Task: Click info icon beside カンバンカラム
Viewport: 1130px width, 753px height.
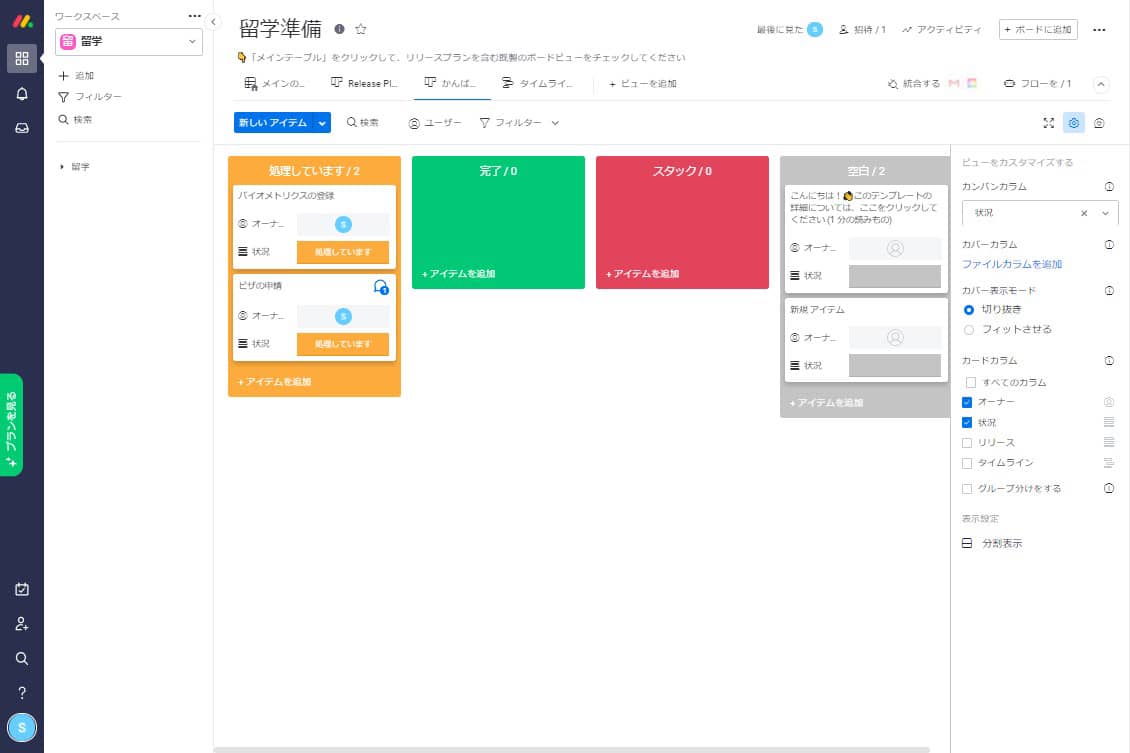Action: pos(1109,187)
